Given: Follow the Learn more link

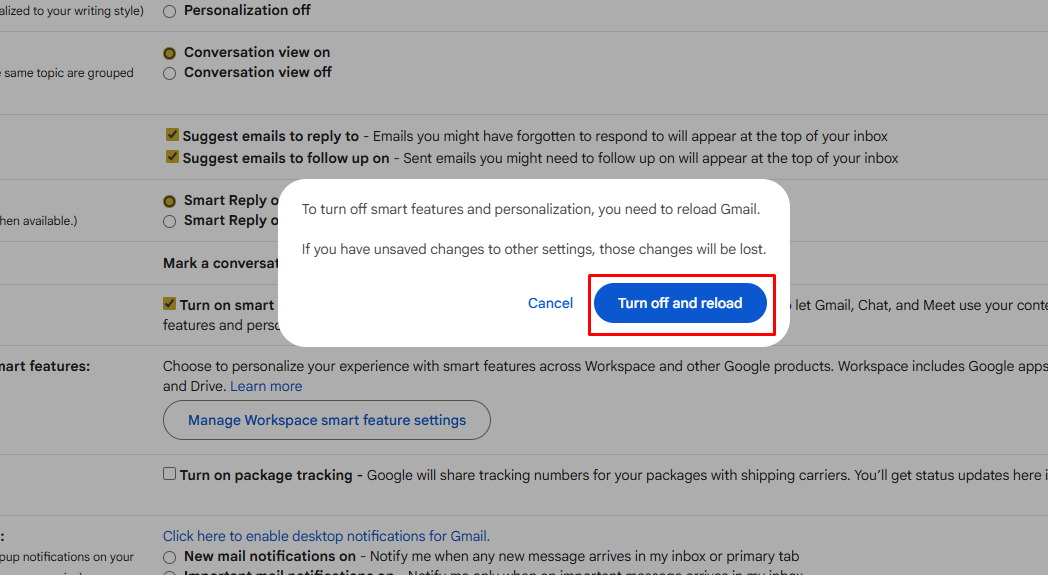Looking at the screenshot, I should 266,386.
